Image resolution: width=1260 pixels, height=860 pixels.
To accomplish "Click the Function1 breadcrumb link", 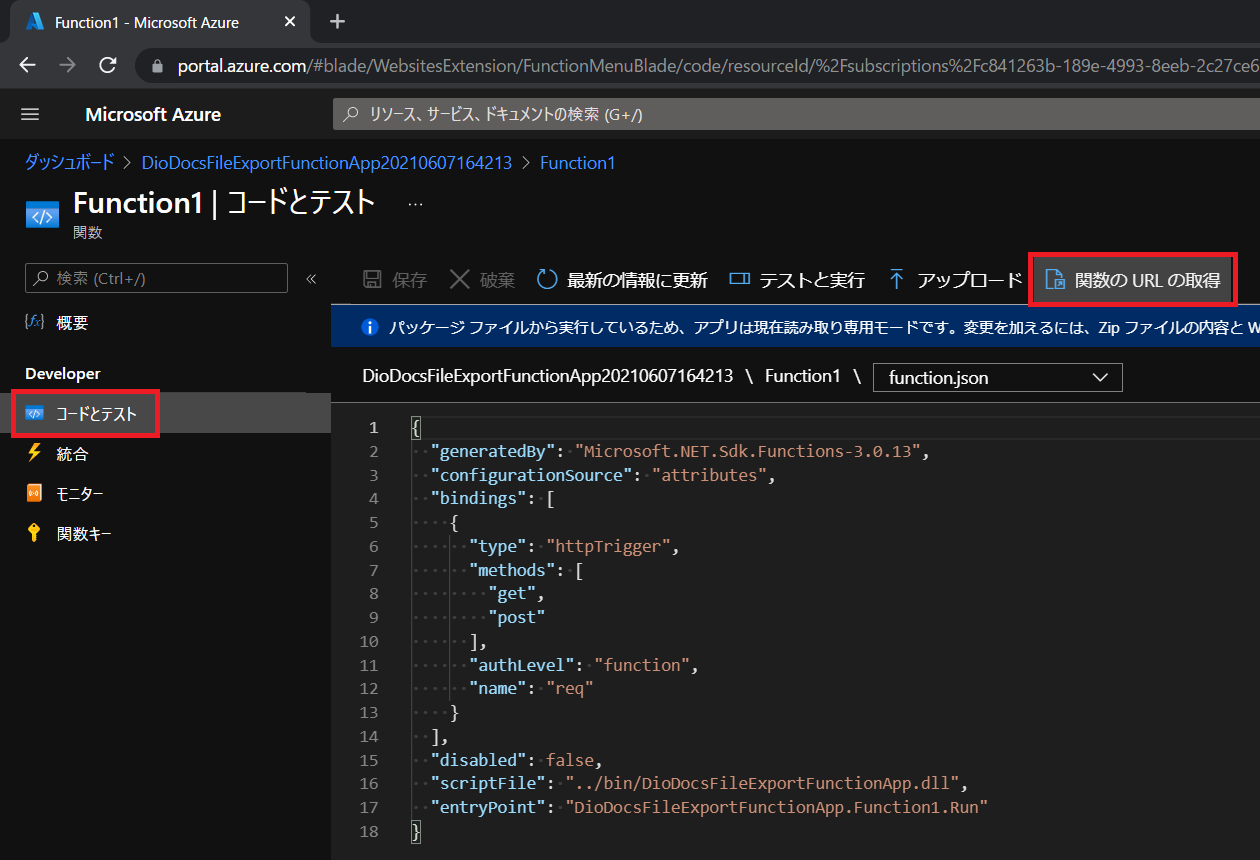I will 577,162.
